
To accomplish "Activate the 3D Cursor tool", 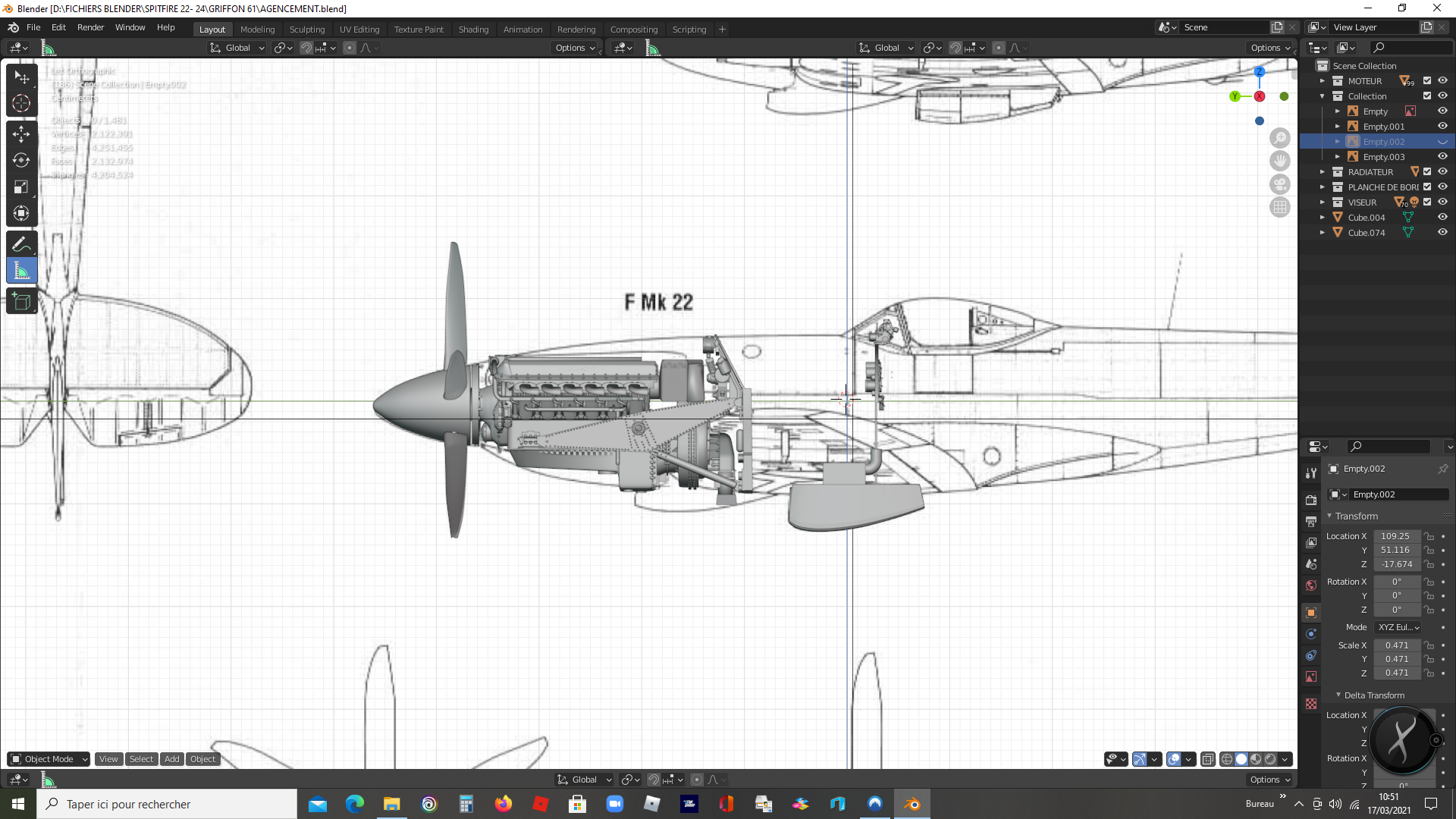I will [21, 103].
